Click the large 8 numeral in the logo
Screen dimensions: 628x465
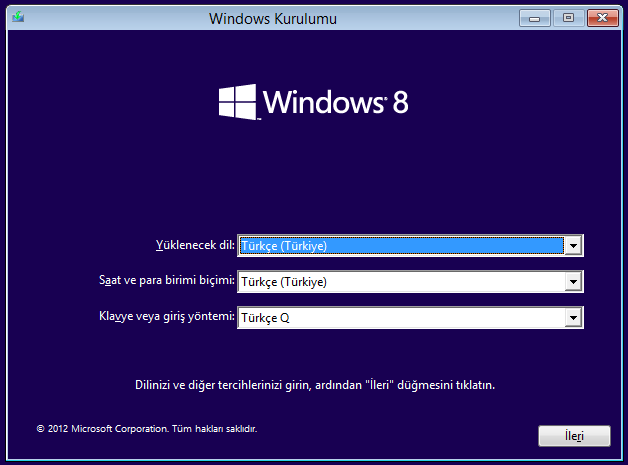tap(400, 102)
